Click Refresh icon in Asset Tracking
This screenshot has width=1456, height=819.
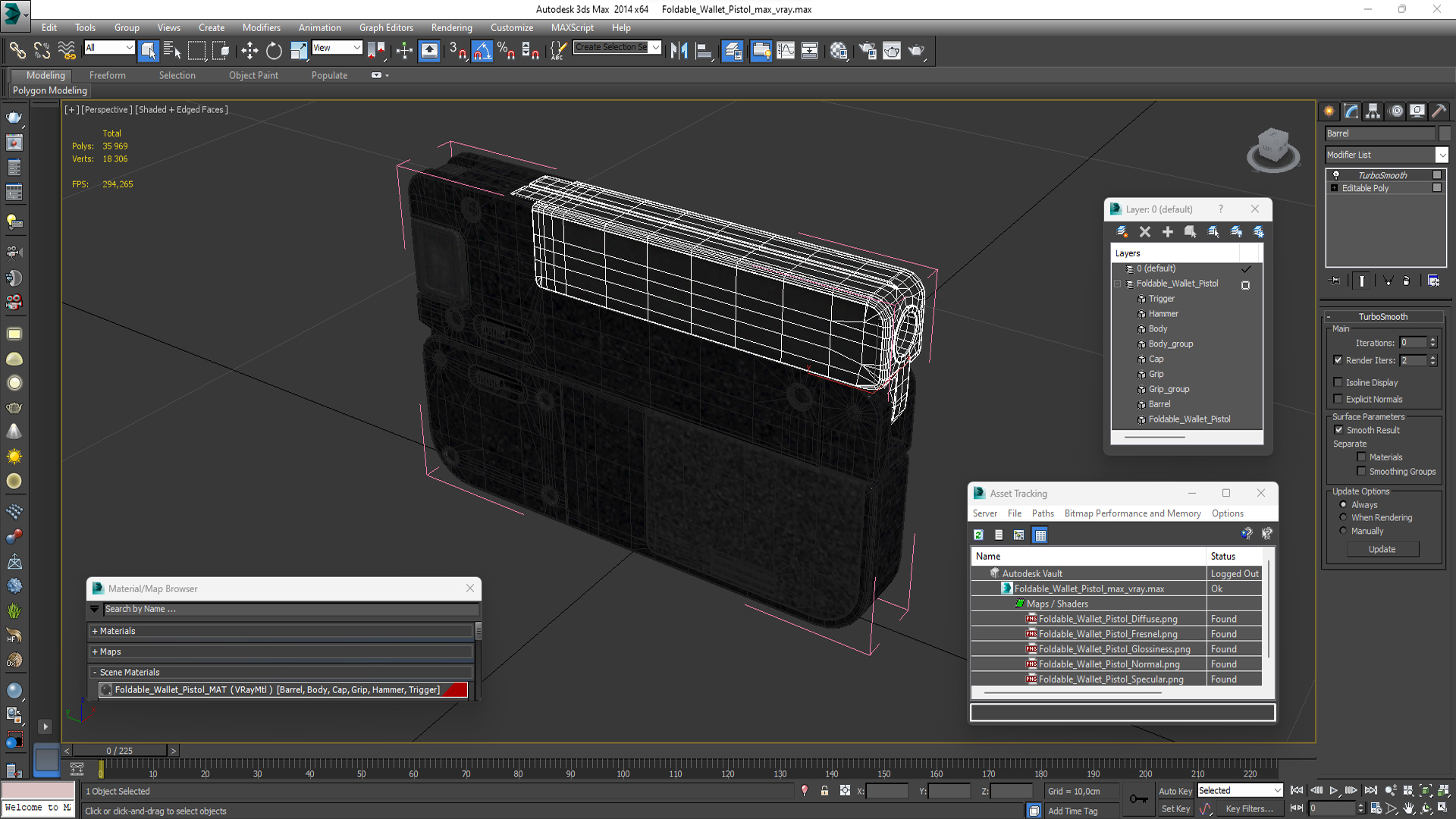coord(978,535)
